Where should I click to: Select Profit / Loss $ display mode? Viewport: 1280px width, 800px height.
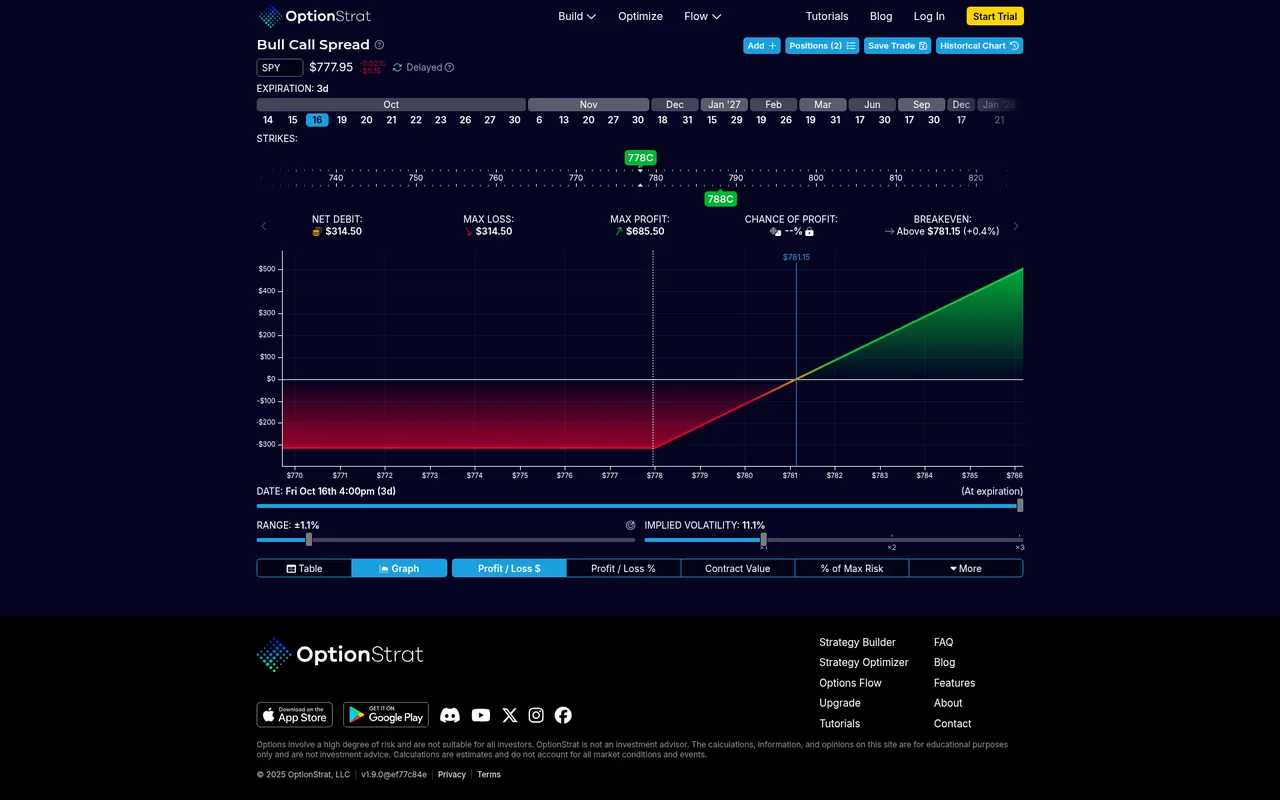tap(509, 568)
